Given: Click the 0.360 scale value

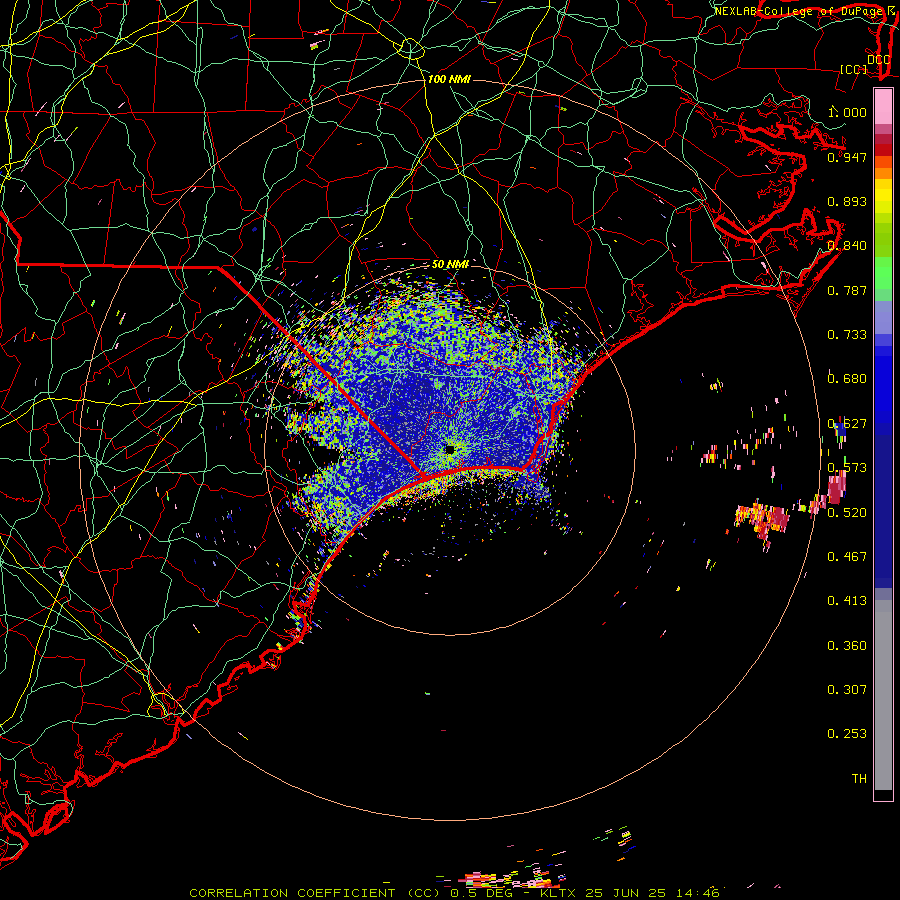Looking at the screenshot, I should click(847, 646).
